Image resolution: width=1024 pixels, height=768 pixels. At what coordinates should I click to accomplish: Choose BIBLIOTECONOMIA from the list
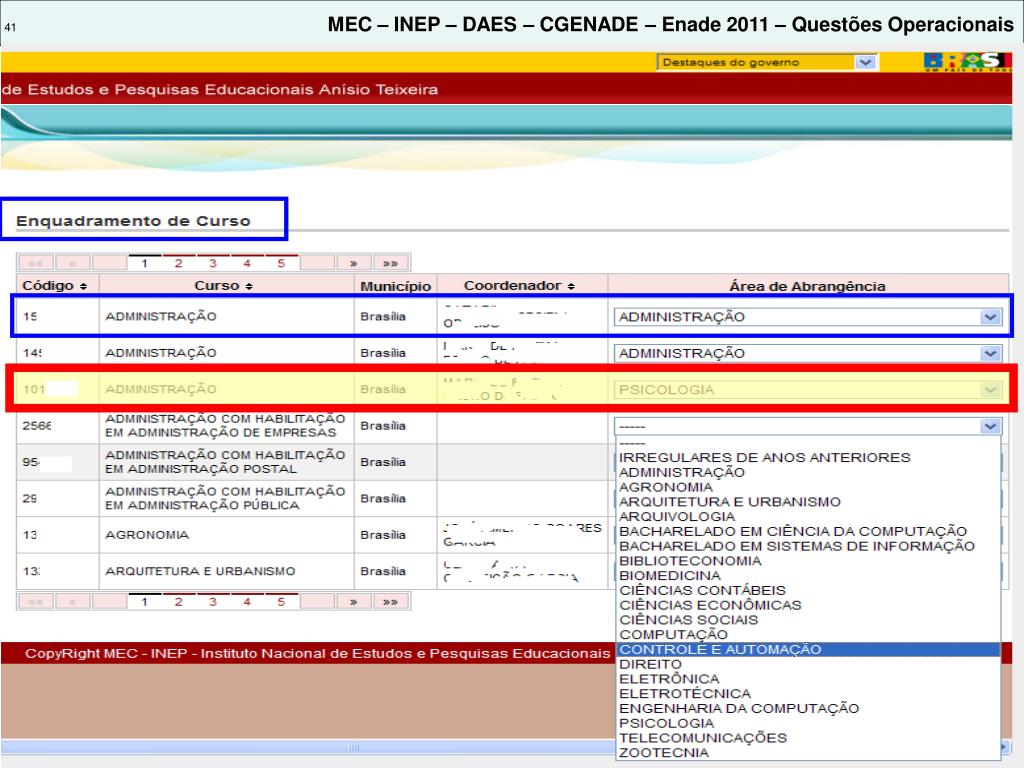click(x=808, y=561)
